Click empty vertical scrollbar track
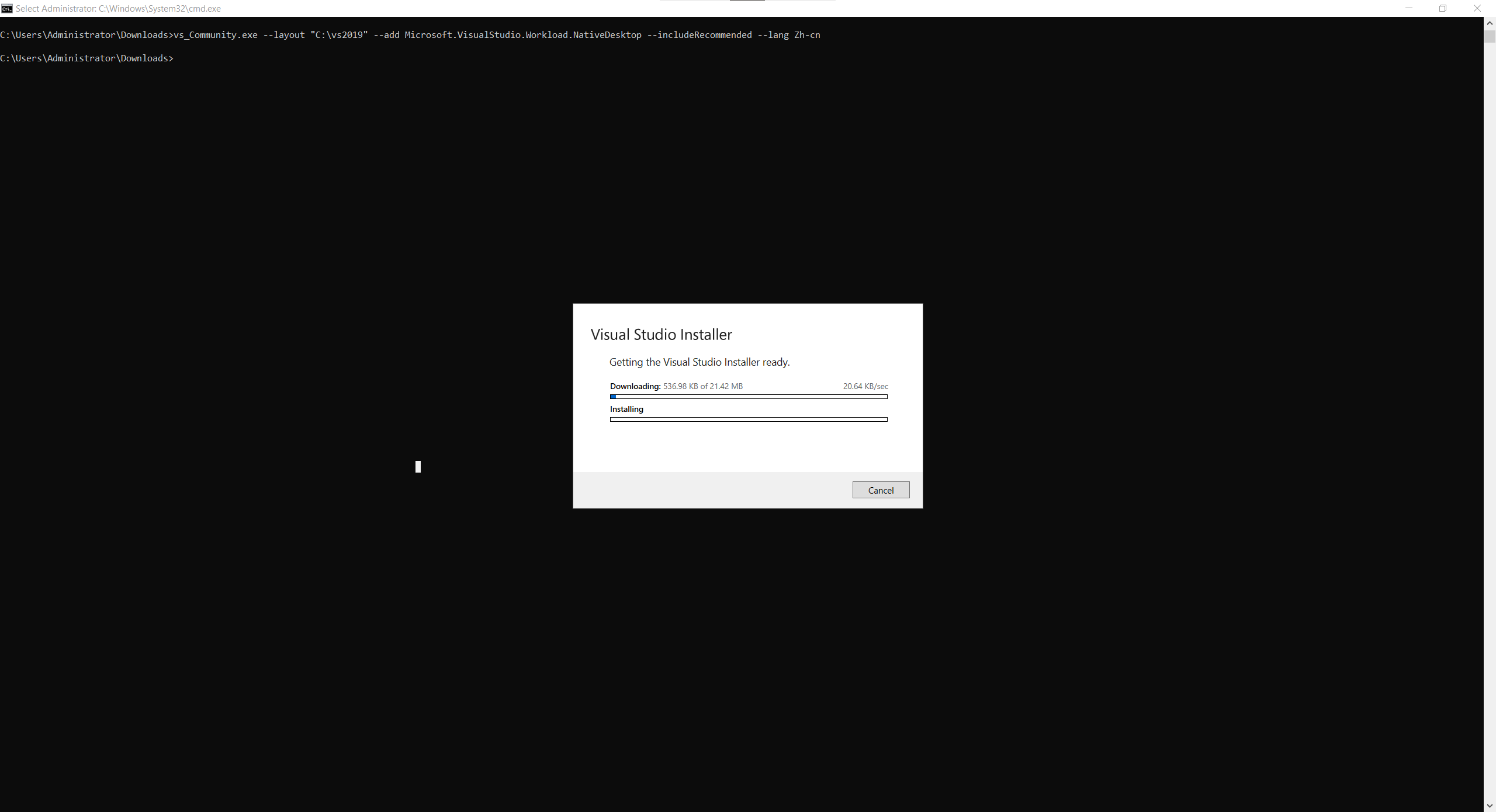1496x812 pixels. pyautogui.click(x=1490, y=409)
